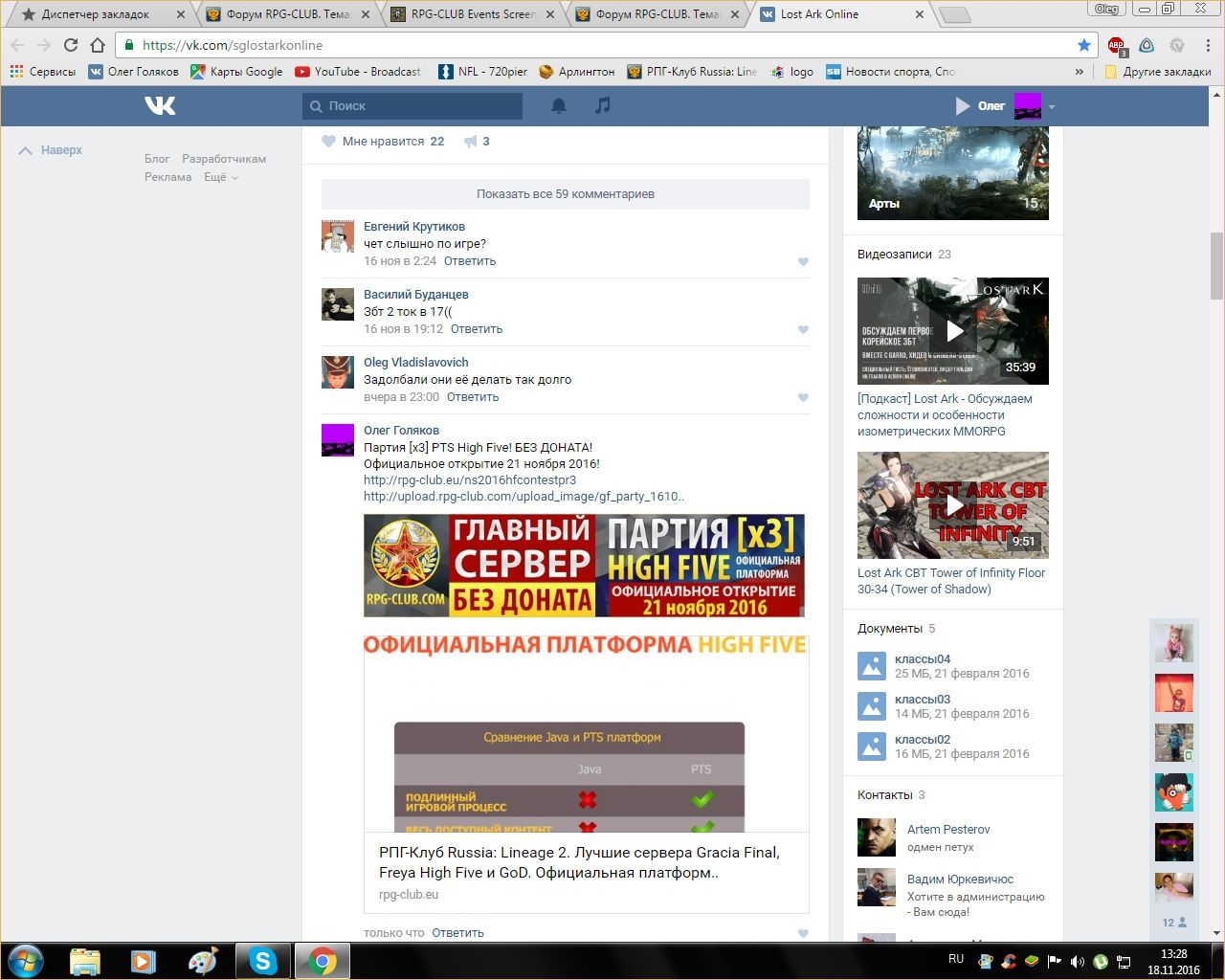The height and width of the screenshot is (980, 1225).
Task: Reply to Василий Буданцев's comment
Action: [477, 329]
